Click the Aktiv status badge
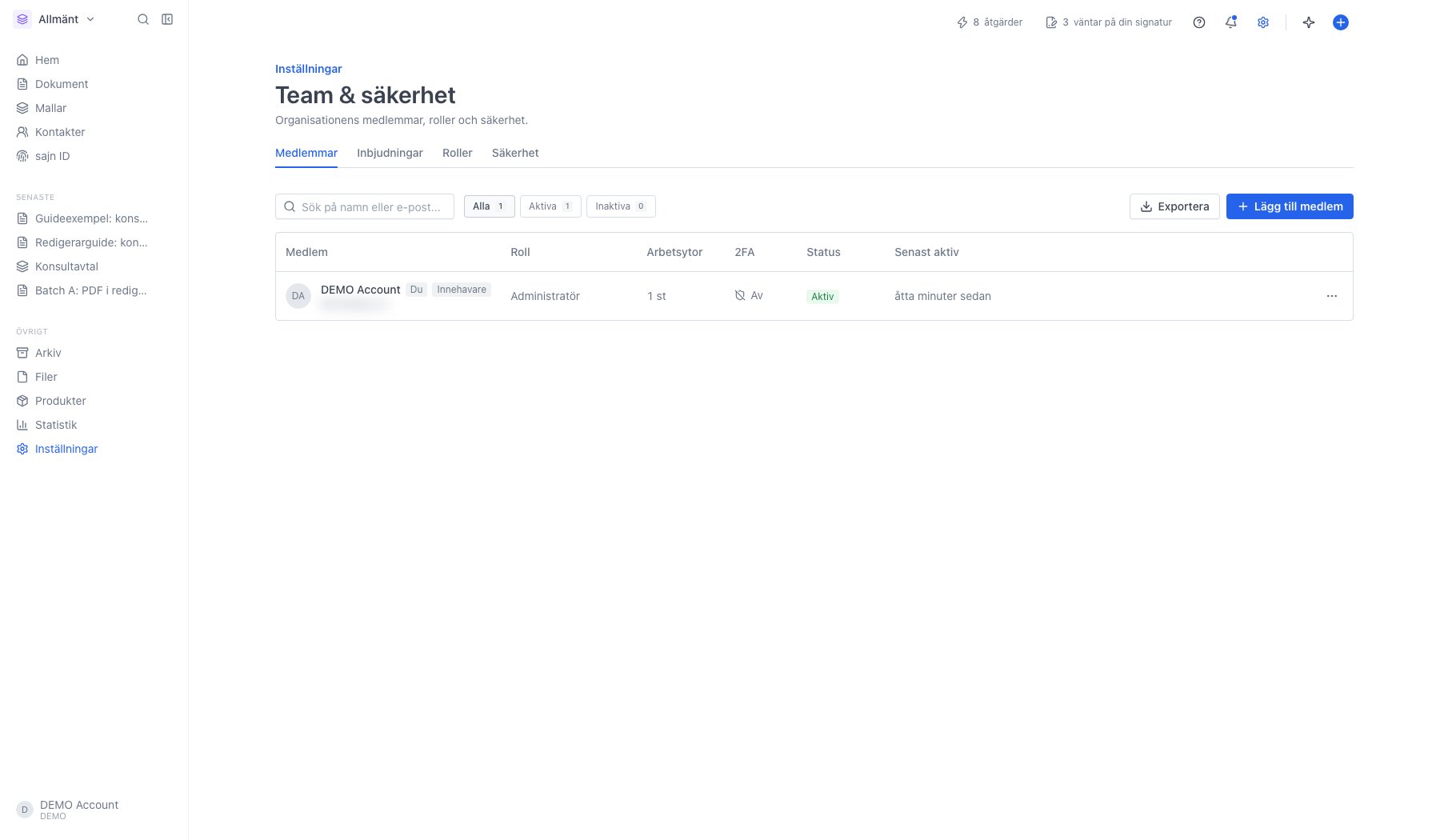The image size is (1440, 840). (822, 296)
